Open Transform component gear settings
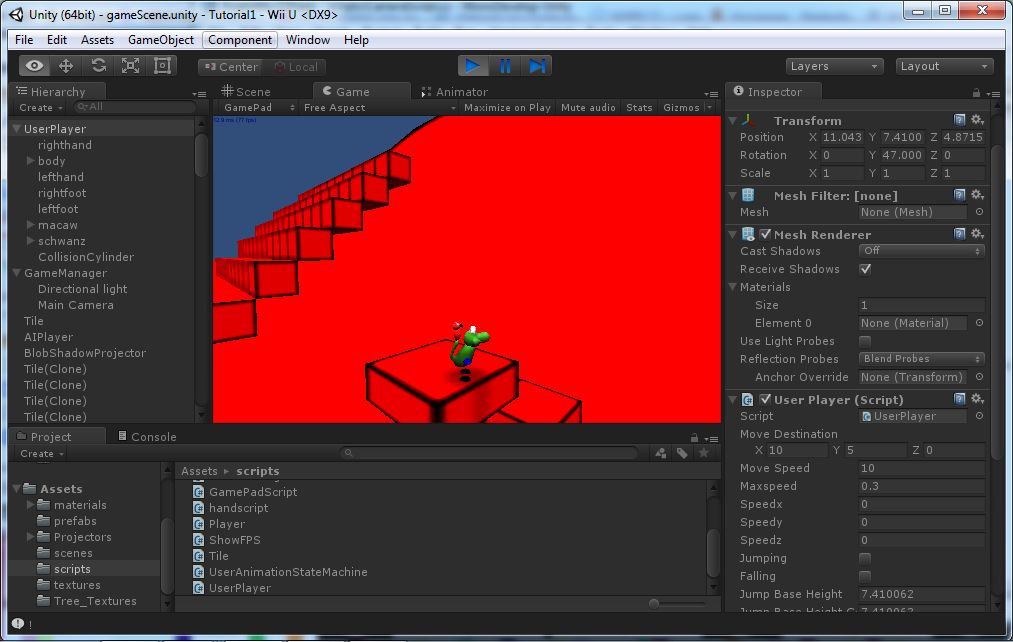The width and height of the screenshot is (1013, 642). coord(977,120)
